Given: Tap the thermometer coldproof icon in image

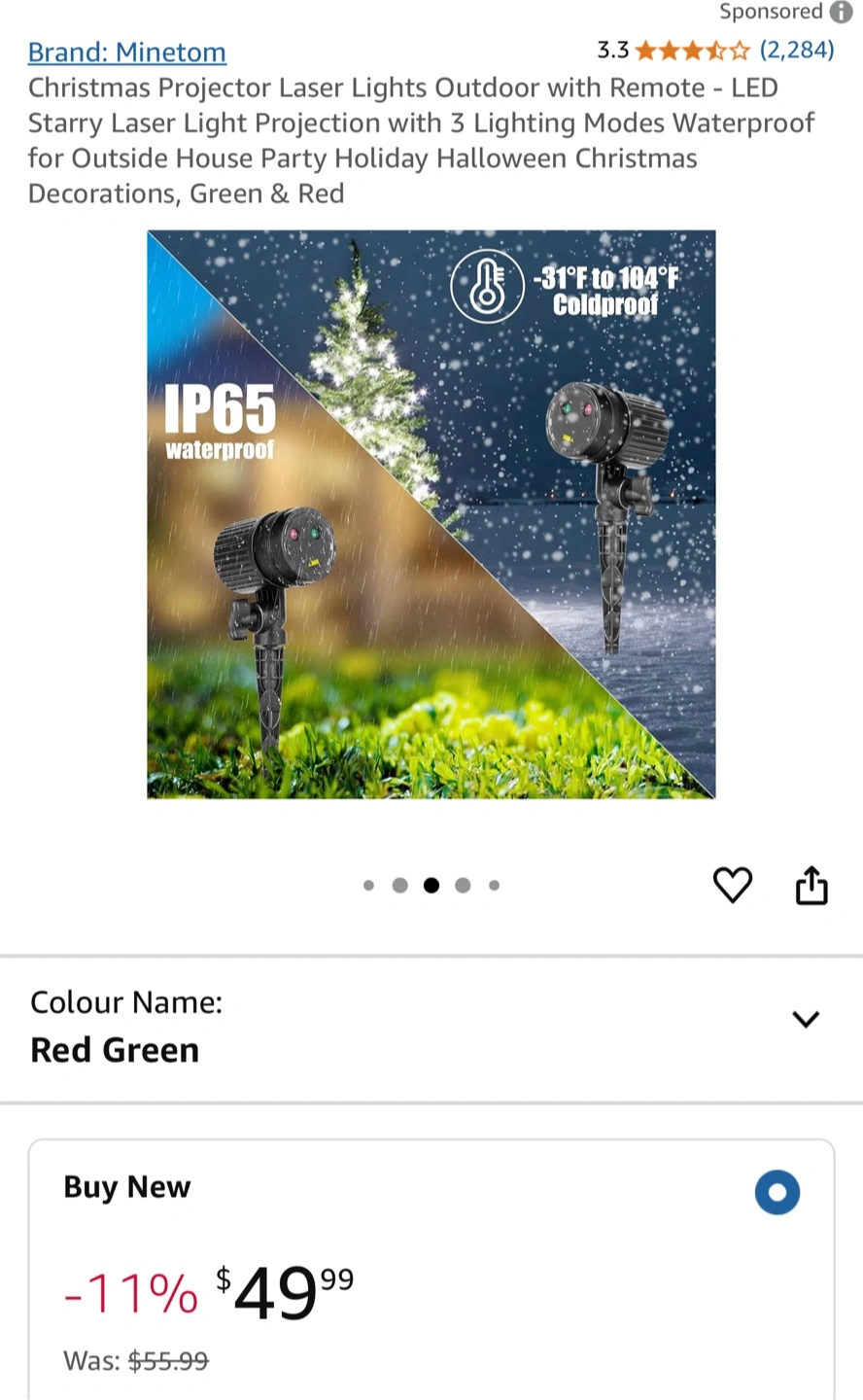Looking at the screenshot, I should (485, 283).
